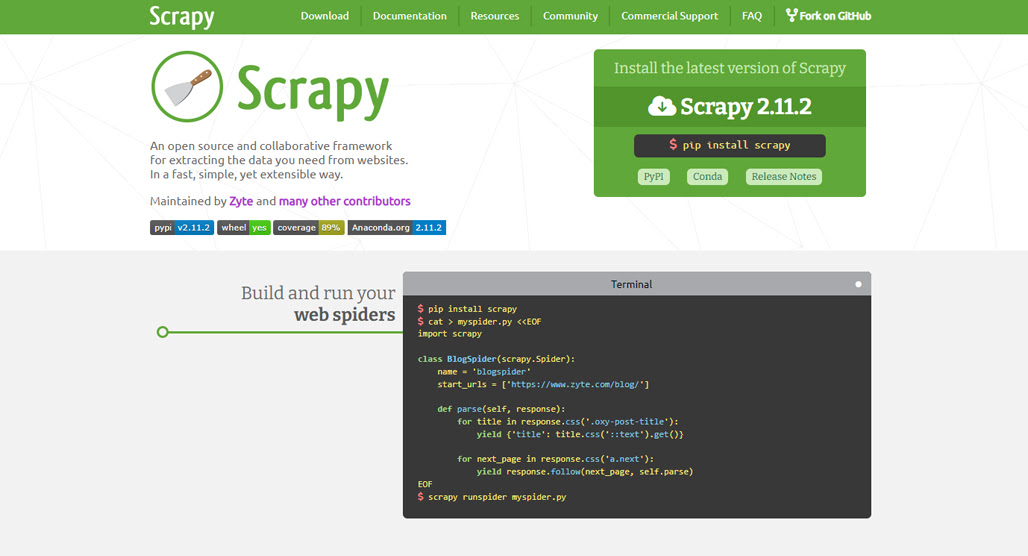Screen dimensions: 1028x556
Task: Open the Download menu item
Action: [325, 16]
